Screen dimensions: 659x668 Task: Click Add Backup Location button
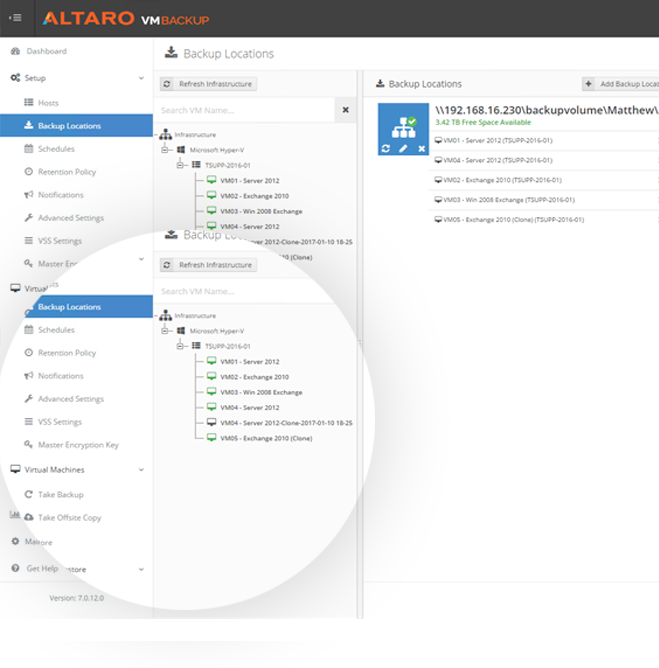(621, 84)
